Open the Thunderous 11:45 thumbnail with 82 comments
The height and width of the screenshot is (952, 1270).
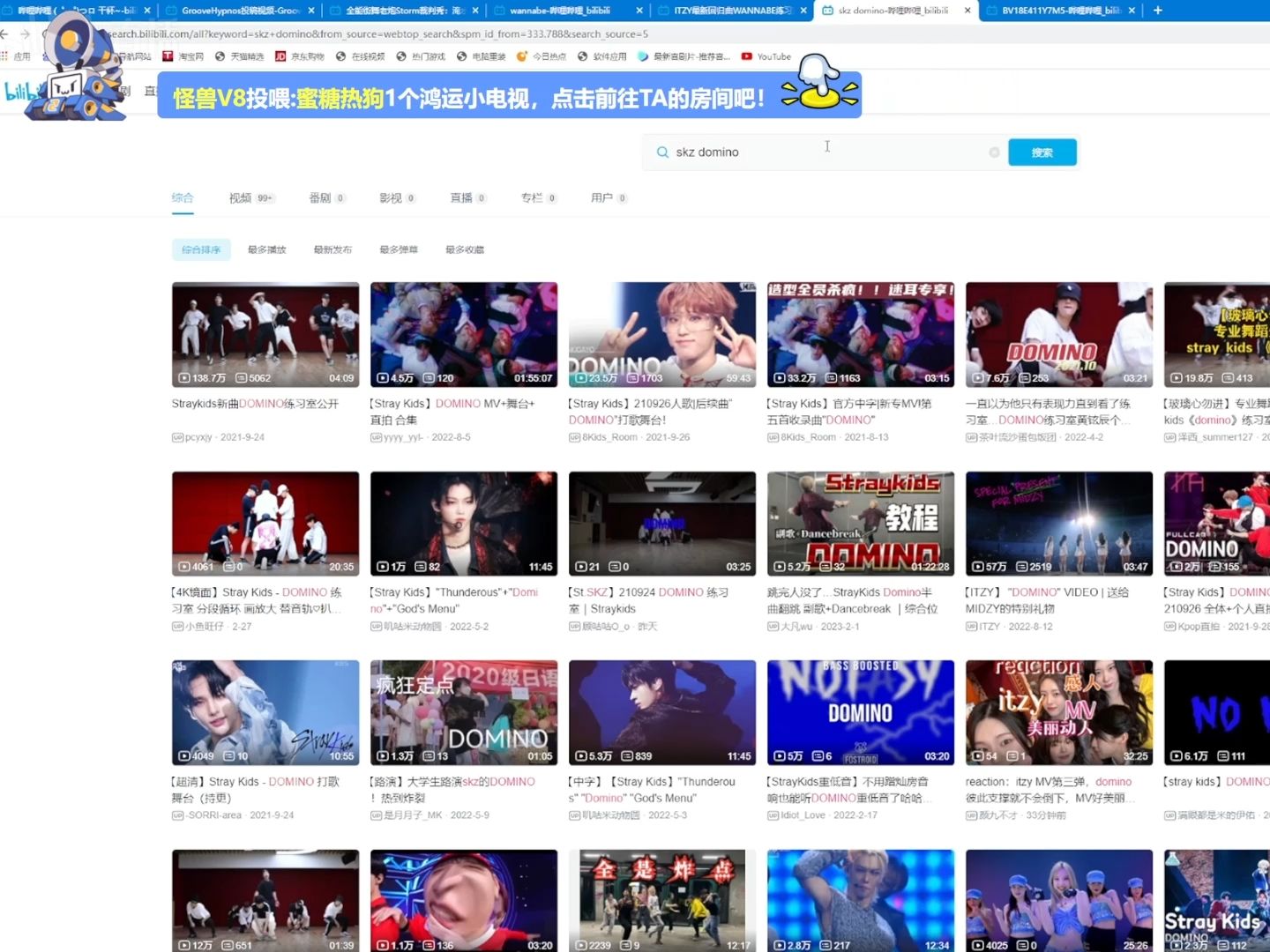[464, 524]
